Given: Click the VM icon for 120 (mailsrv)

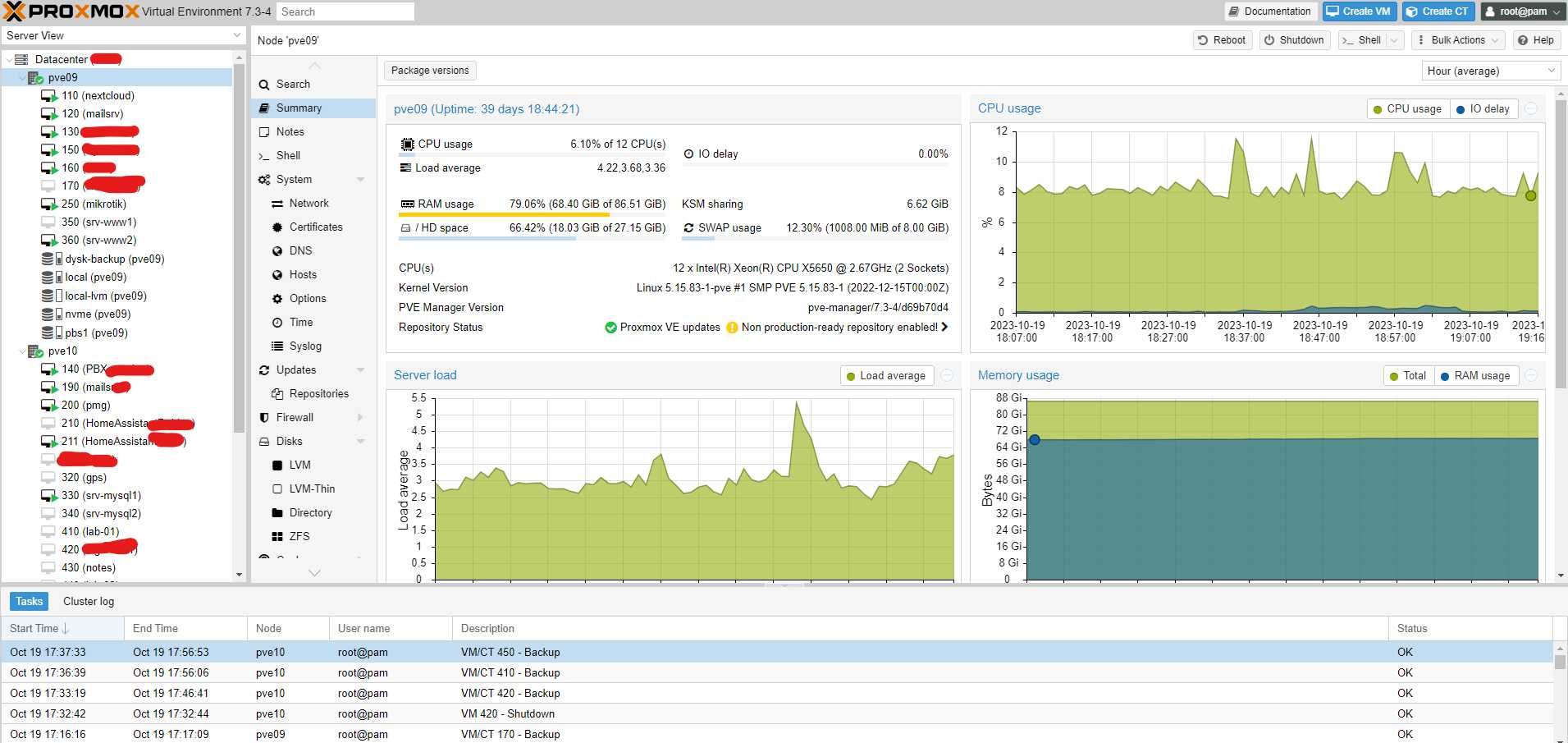Looking at the screenshot, I should tap(49, 114).
